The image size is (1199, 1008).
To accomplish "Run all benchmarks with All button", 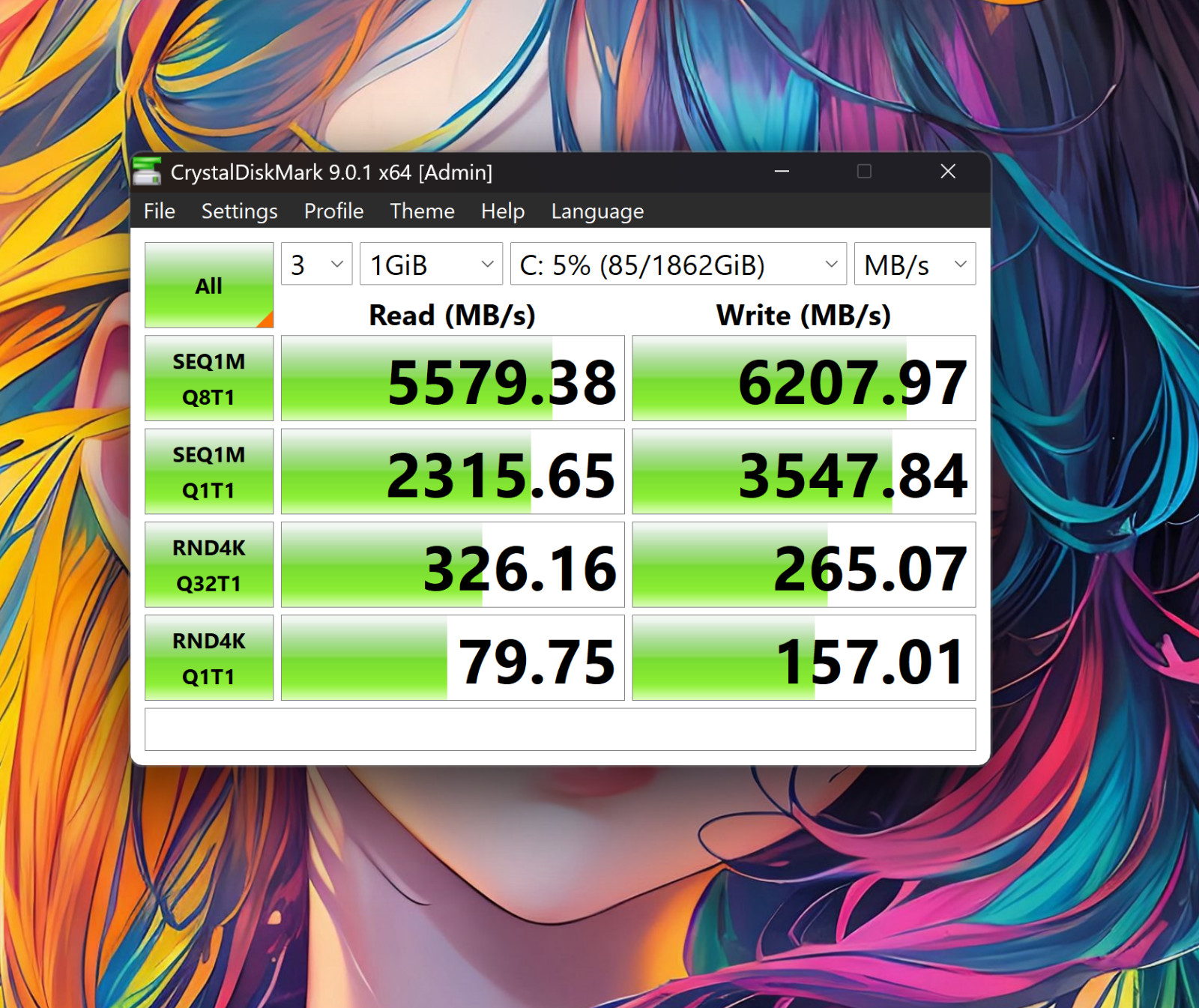I will click(209, 285).
